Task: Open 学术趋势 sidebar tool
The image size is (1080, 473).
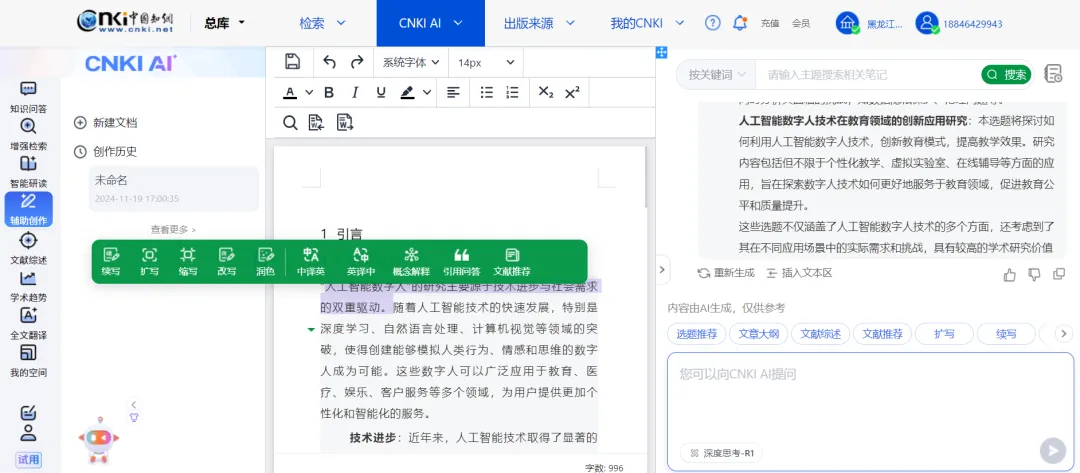Action: tap(28, 286)
